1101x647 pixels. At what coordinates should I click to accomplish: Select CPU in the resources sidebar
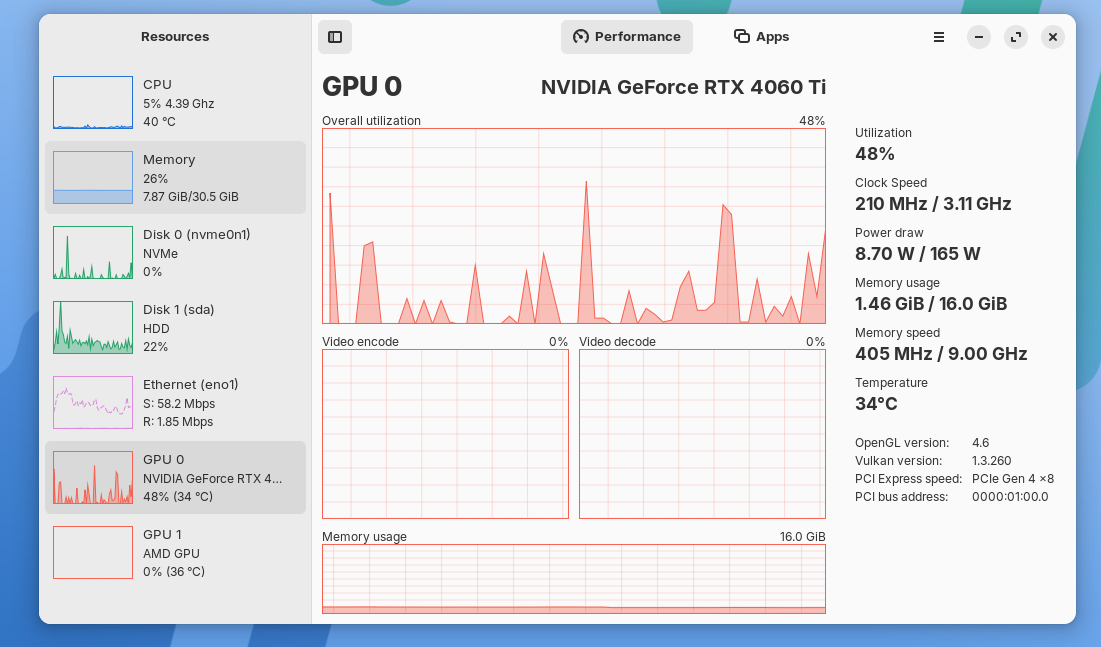175,103
